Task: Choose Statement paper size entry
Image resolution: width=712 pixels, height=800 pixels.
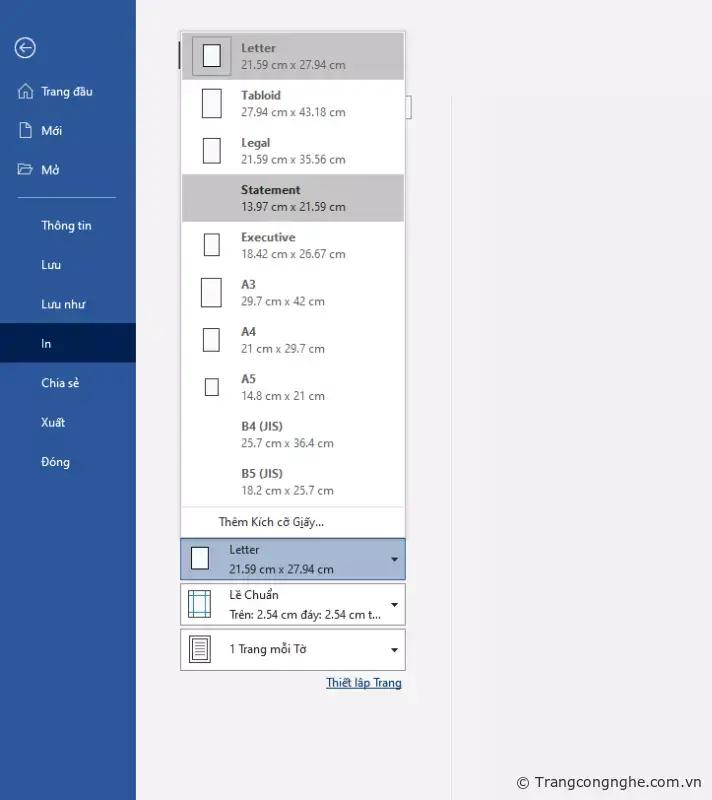Action: pos(292,198)
